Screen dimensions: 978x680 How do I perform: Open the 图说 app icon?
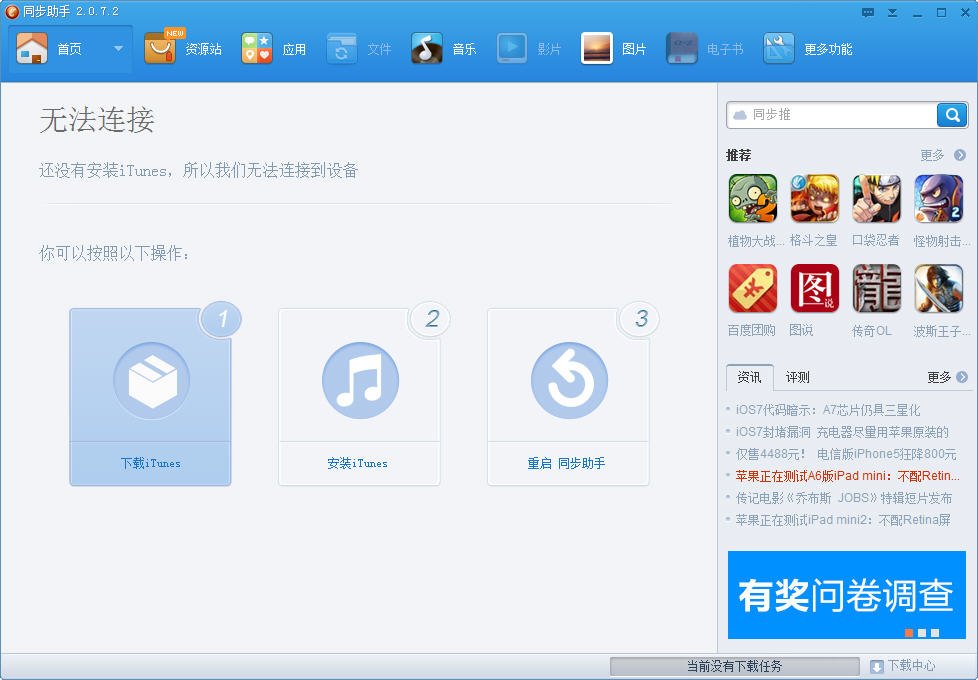[x=815, y=288]
